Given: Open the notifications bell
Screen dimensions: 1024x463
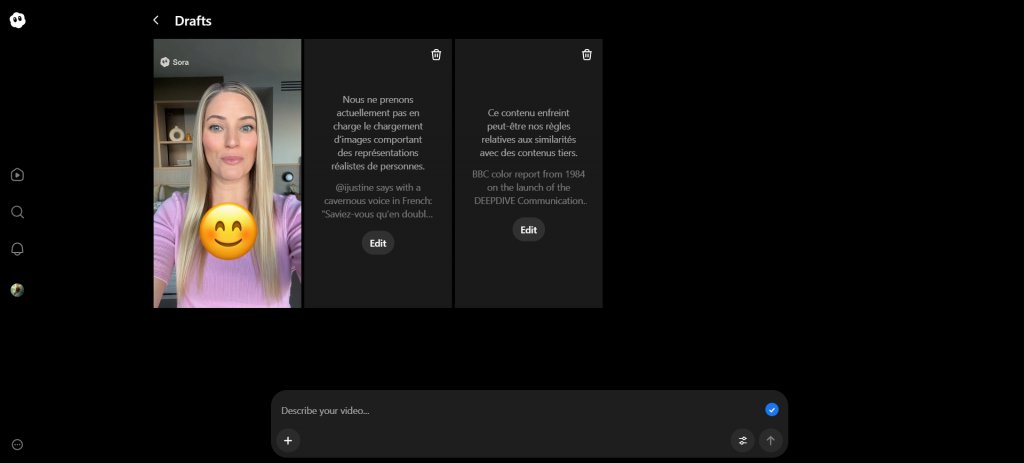Looking at the screenshot, I should click(x=17, y=249).
